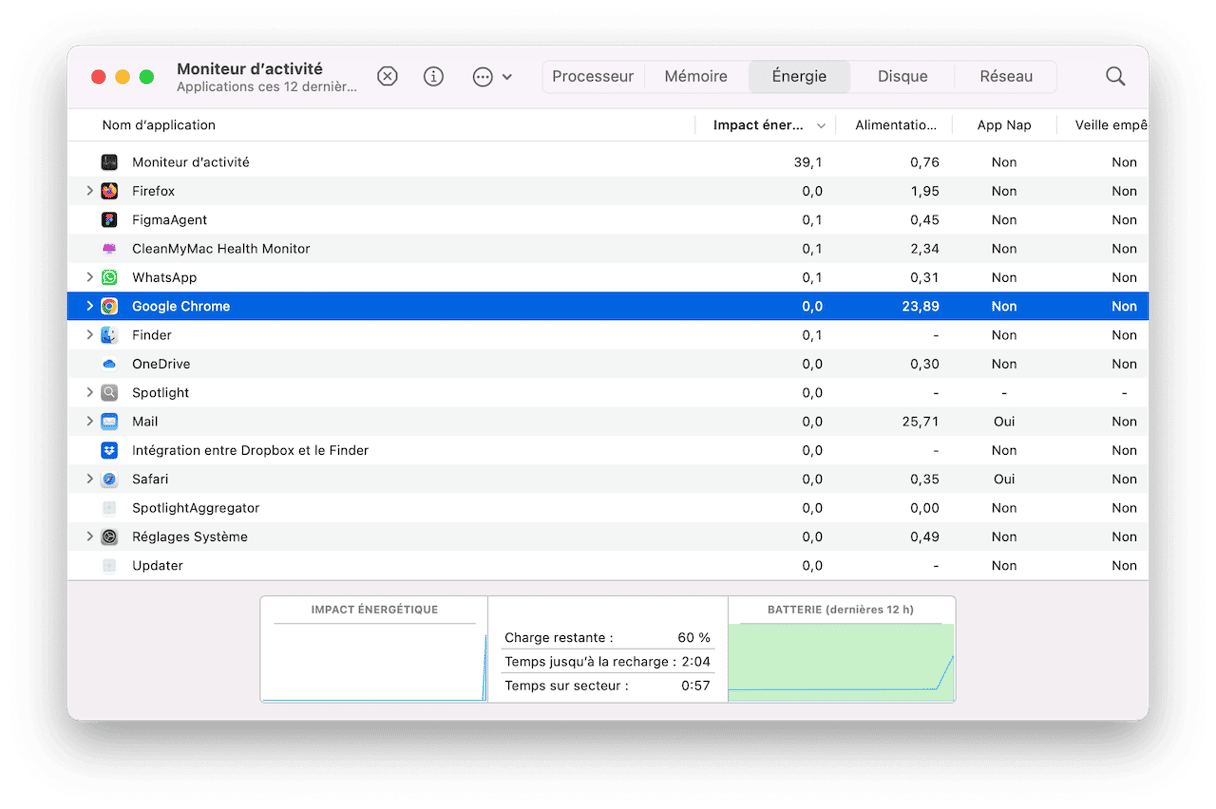Image resolution: width=1216 pixels, height=809 pixels.
Task: Select the SpotlightAggregator process name
Action: [196, 508]
